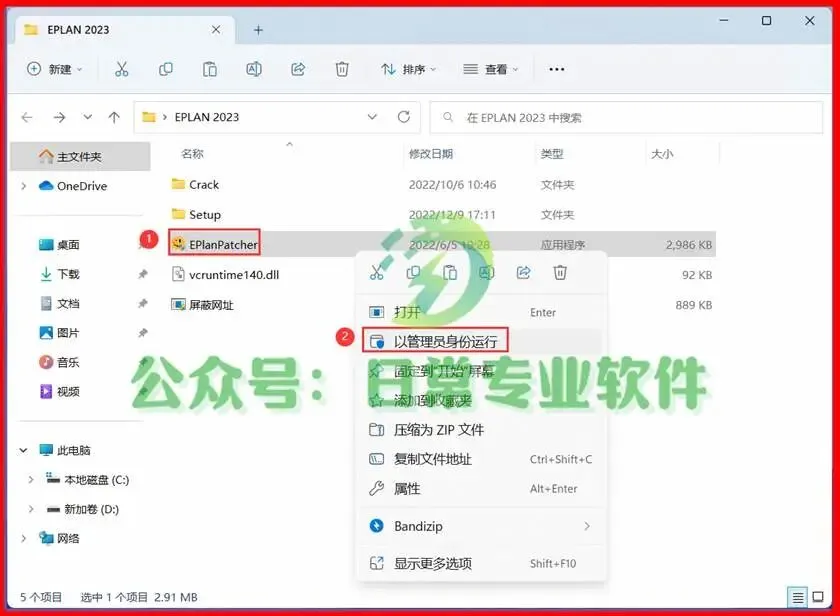Click the EPLAN 2023 breadcrumb in the address bar

click(207, 117)
